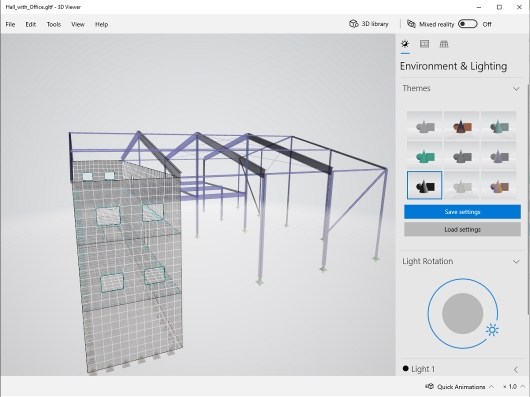Close the 3D Viewer window
The width and height of the screenshot is (530, 397).
(520, 7)
